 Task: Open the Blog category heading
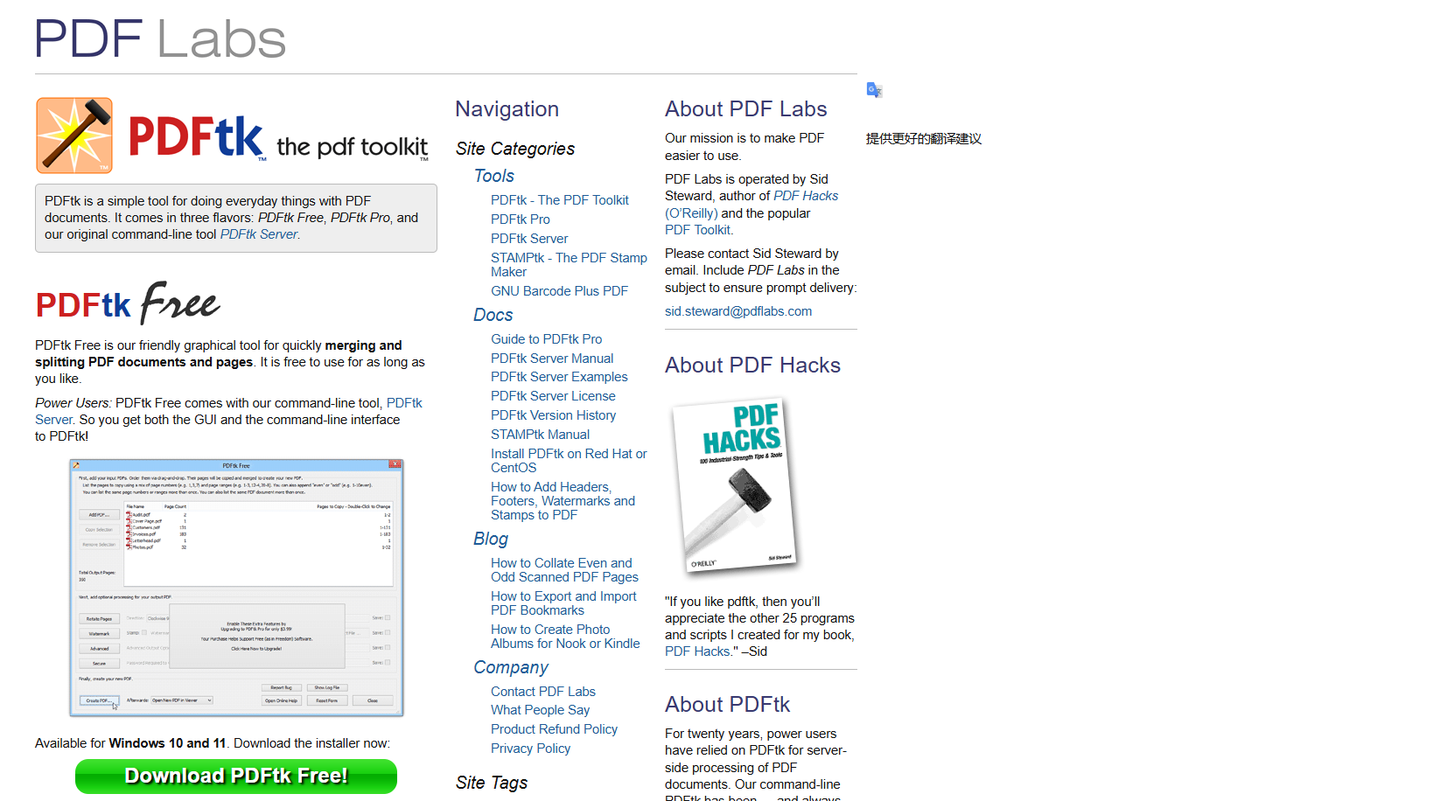[491, 539]
